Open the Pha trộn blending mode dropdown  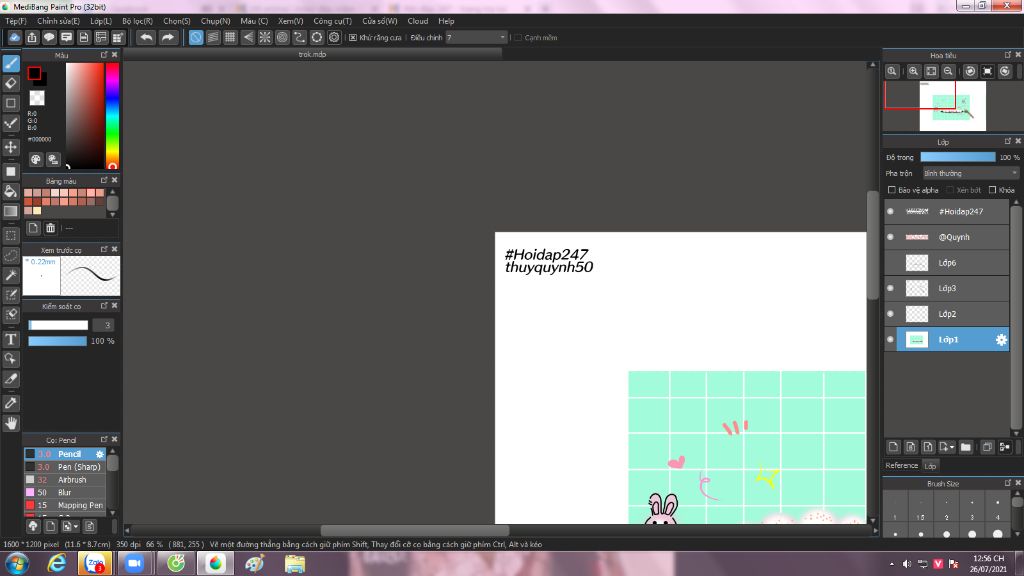970,173
